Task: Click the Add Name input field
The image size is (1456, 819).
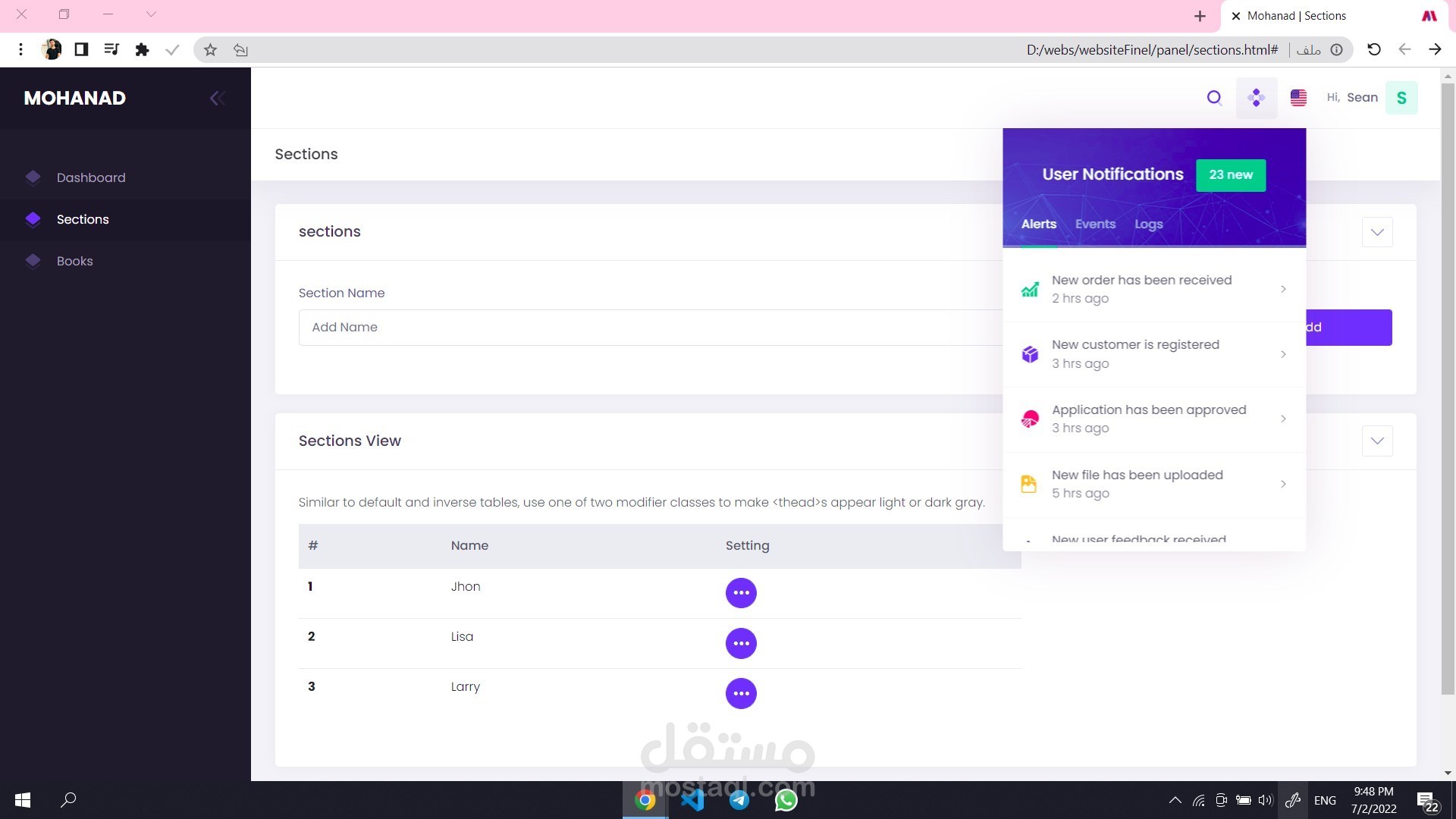Action: coord(651,328)
